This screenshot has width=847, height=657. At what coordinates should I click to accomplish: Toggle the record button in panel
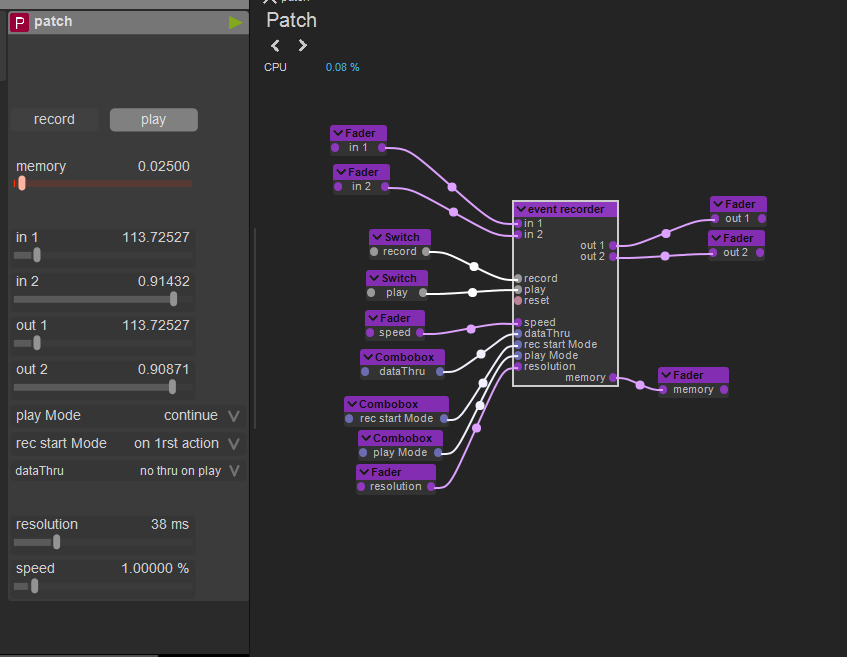click(x=54, y=120)
